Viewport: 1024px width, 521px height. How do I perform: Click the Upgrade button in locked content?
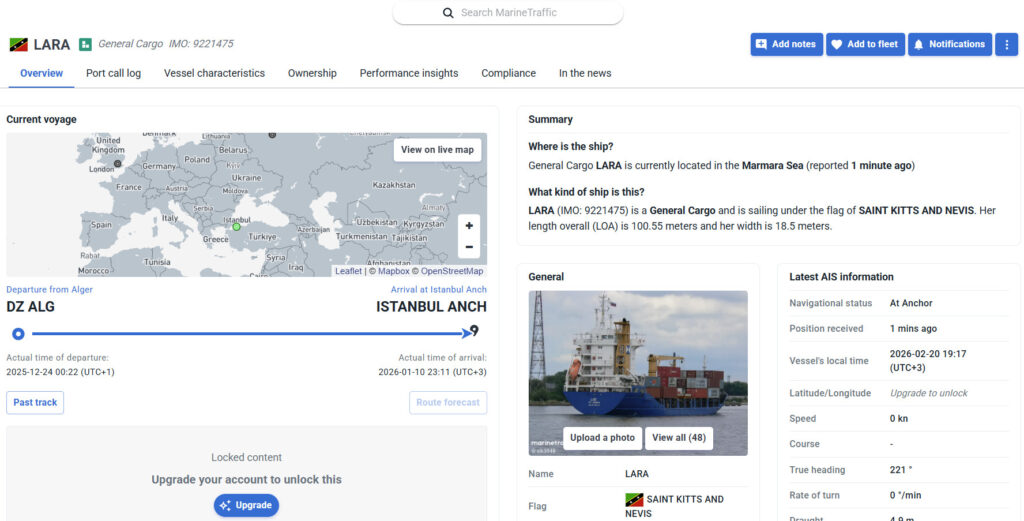pyautogui.click(x=246, y=505)
